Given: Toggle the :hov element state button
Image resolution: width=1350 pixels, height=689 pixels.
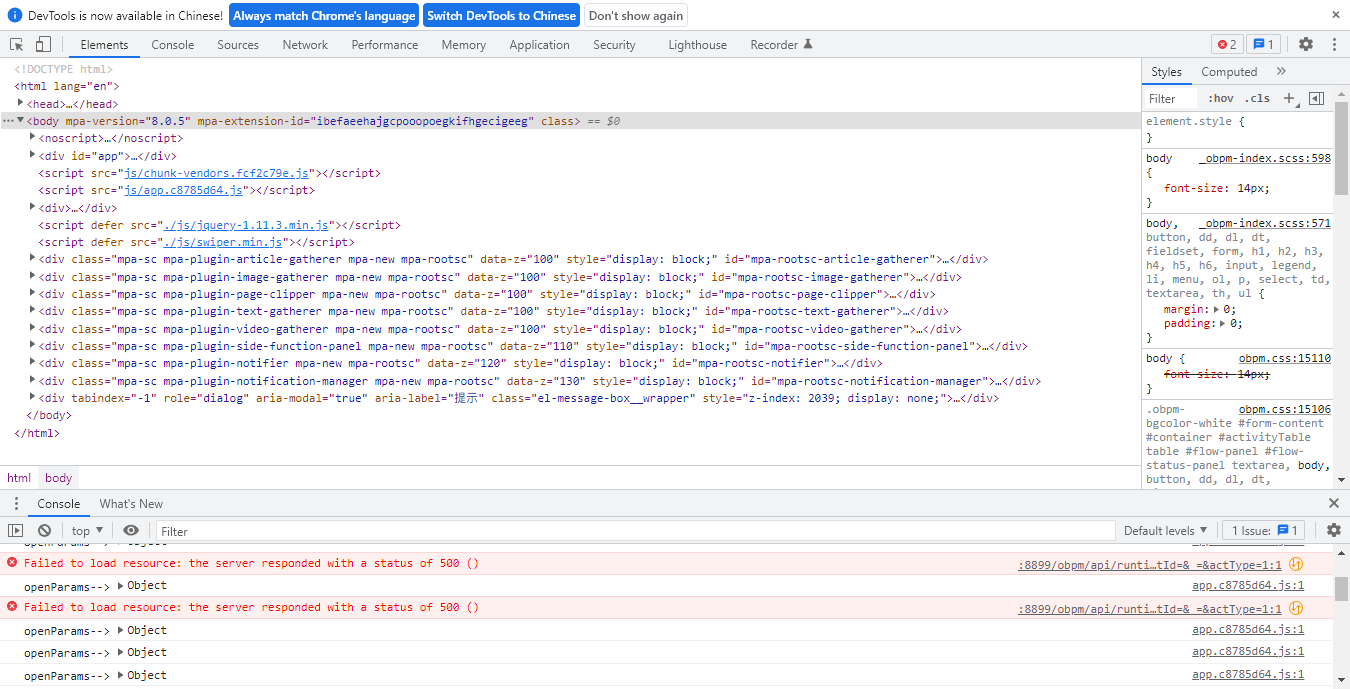Looking at the screenshot, I should [x=1220, y=98].
